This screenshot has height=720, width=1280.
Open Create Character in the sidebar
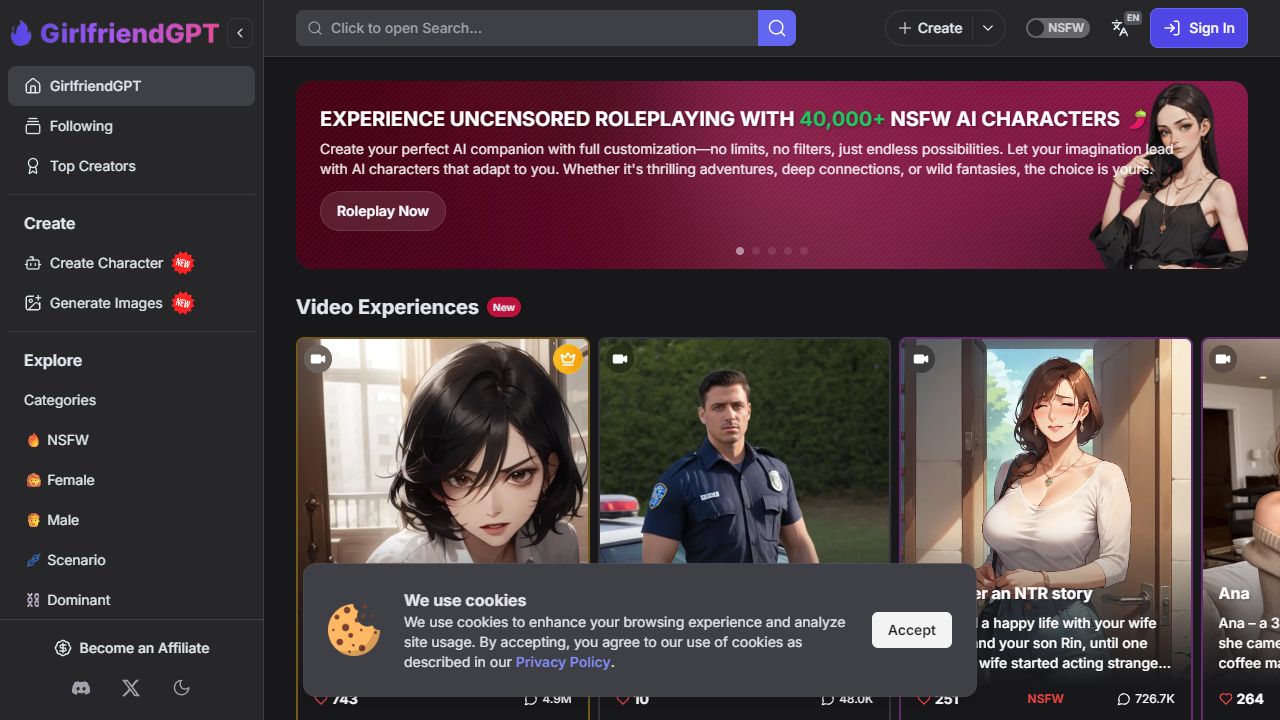pos(131,263)
